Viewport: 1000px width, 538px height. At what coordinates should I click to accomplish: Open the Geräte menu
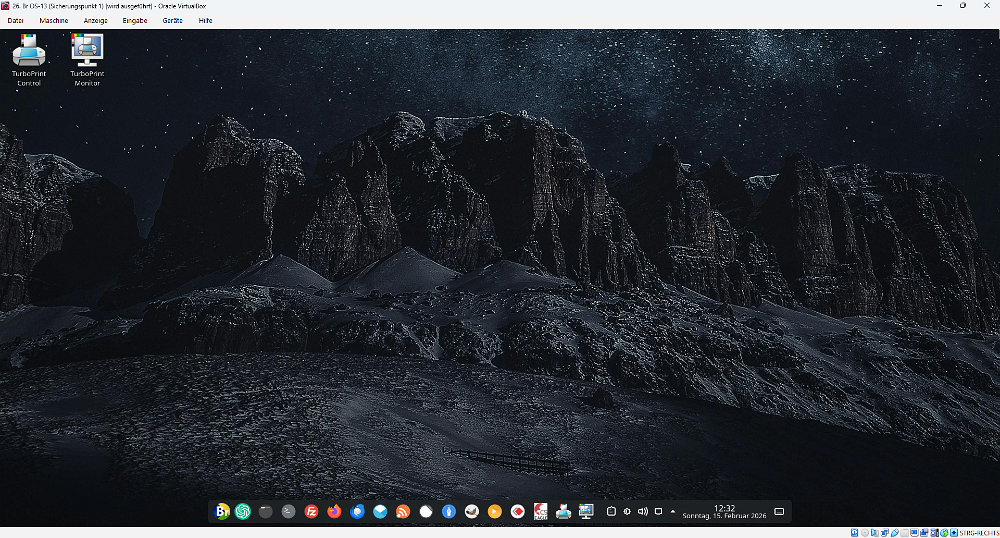(173, 20)
